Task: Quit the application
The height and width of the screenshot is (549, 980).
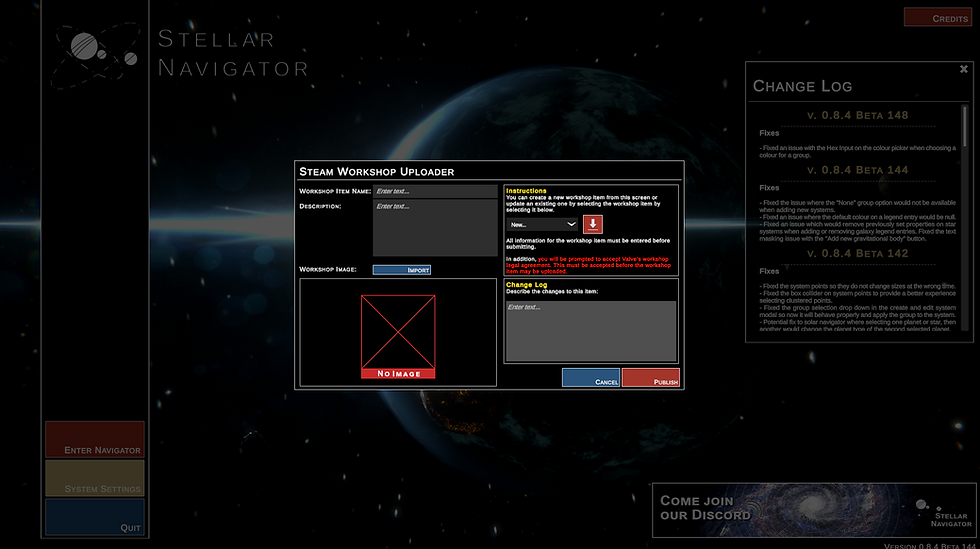Action: tap(95, 517)
